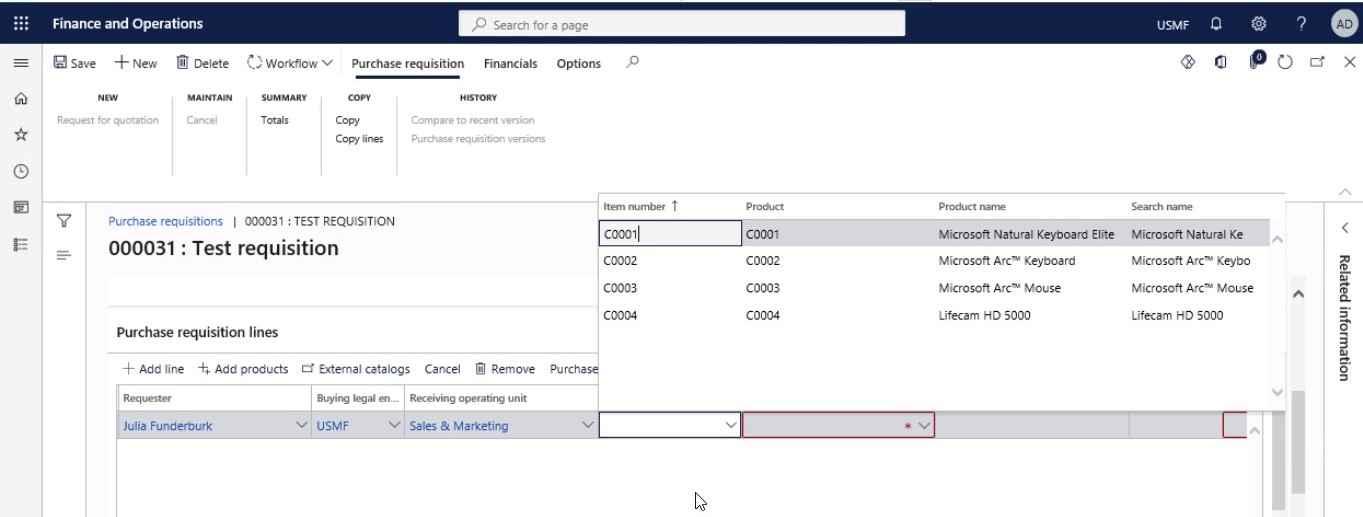Open the empty Item number dropdown in grid
Viewport: 1363px width, 517px height.
point(730,426)
